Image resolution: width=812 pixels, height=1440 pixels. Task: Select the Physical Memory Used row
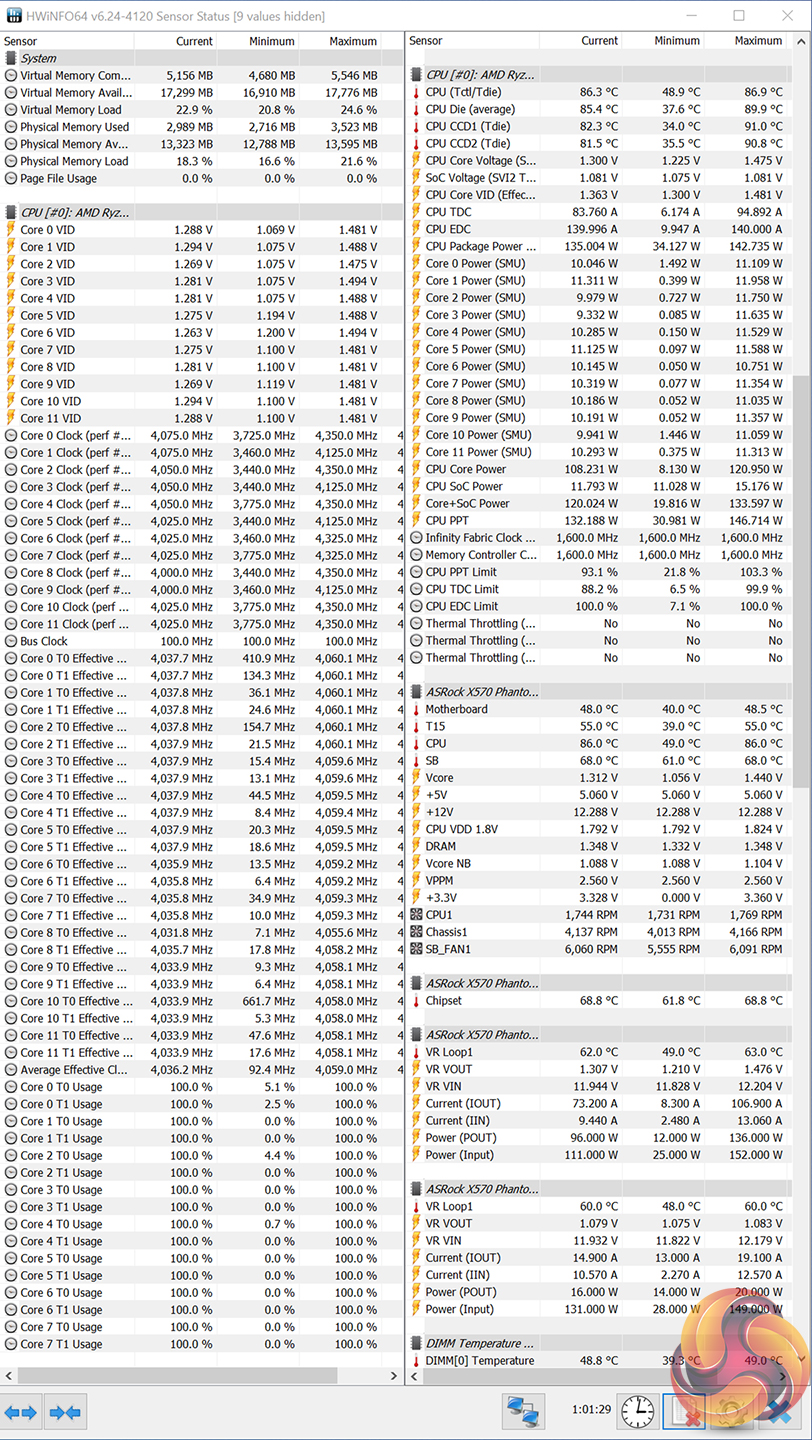(x=203, y=127)
